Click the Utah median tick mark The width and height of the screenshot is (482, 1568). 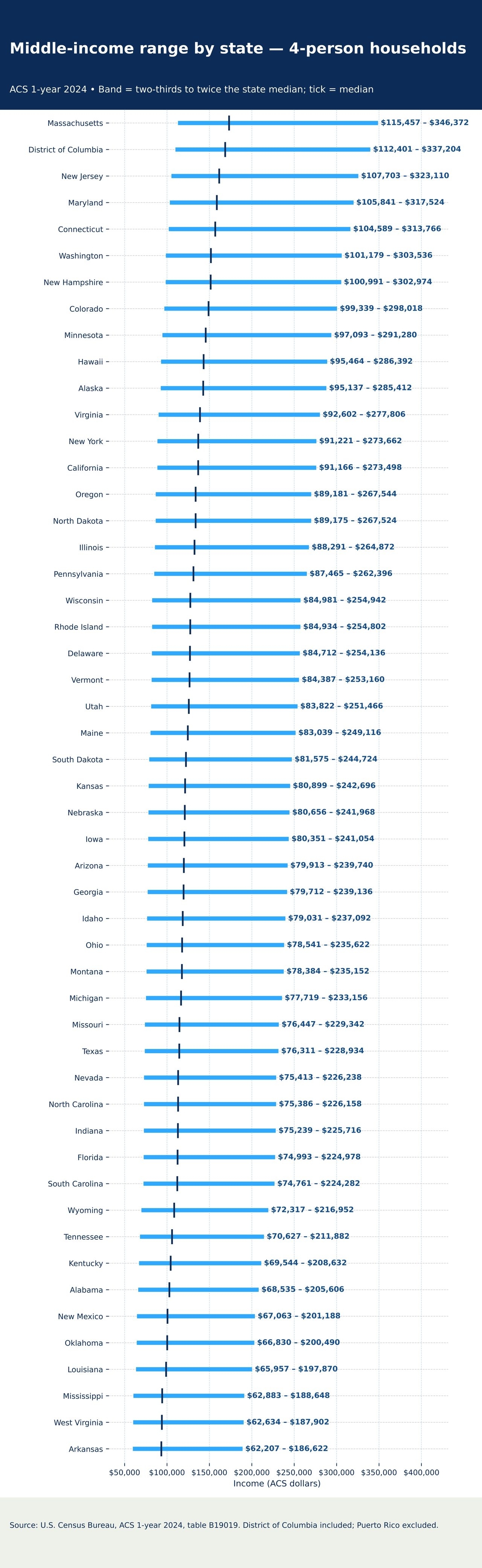188,706
